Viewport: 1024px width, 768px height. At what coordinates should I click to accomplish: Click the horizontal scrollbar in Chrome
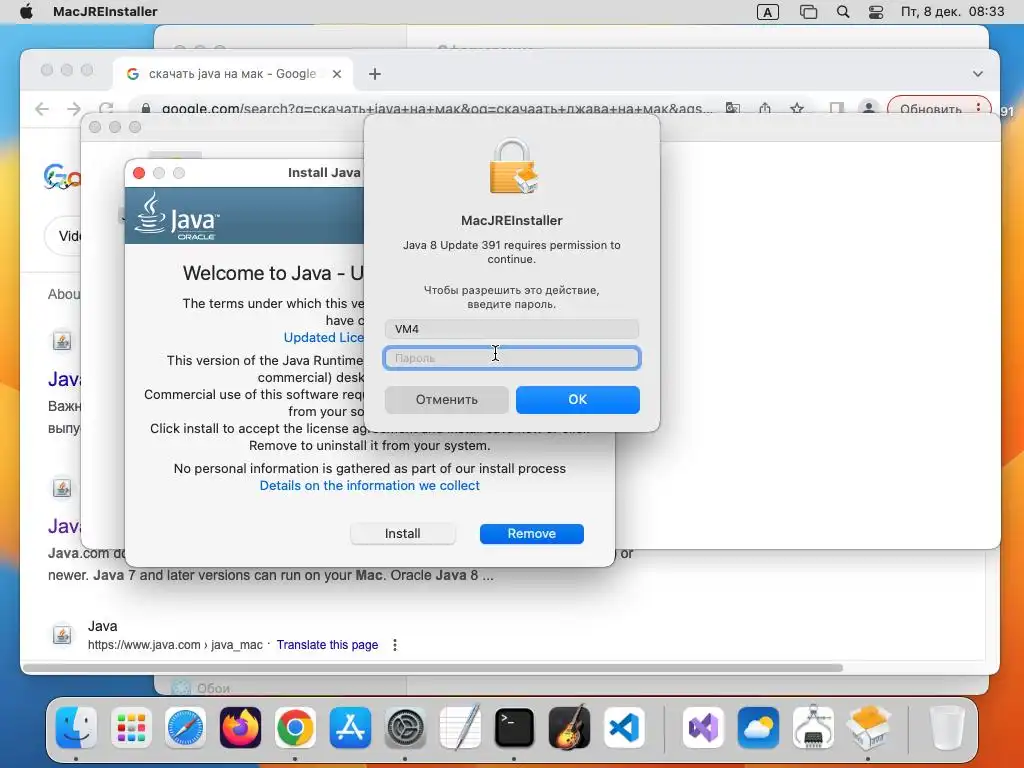pos(432,667)
